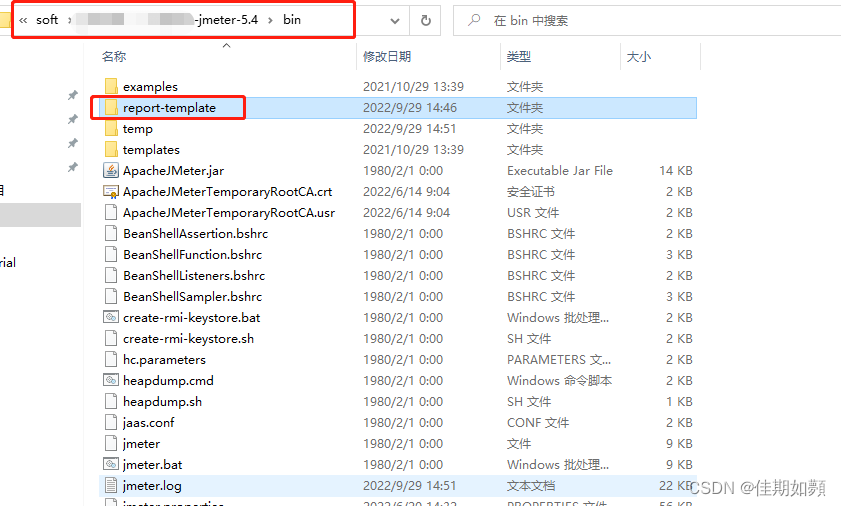Click the ApacheJMeter.jar Java file icon
Image resolution: width=841 pixels, height=506 pixels.
tap(110, 170)
